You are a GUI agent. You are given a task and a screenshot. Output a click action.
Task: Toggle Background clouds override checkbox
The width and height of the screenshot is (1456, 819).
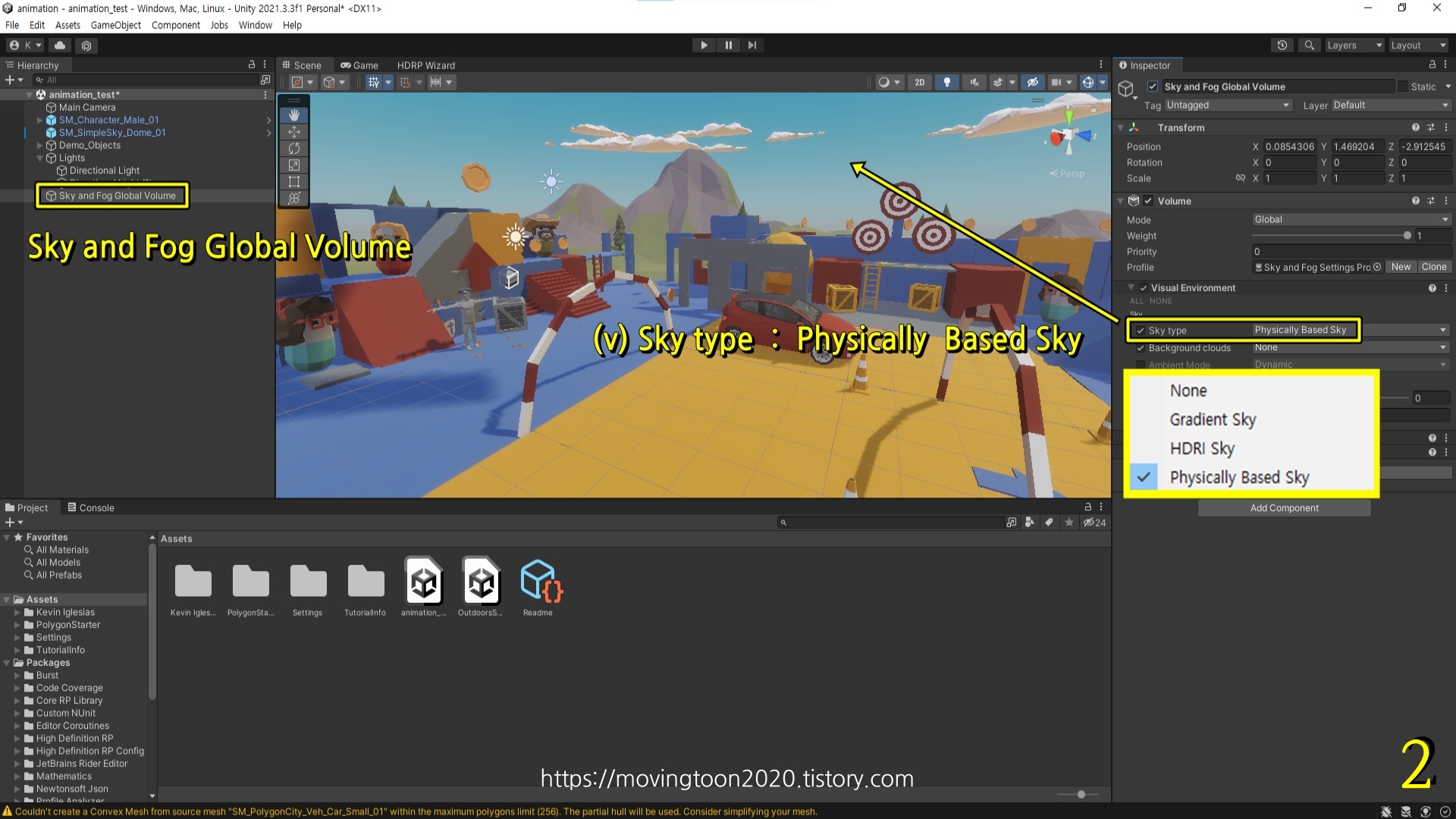1140,348
